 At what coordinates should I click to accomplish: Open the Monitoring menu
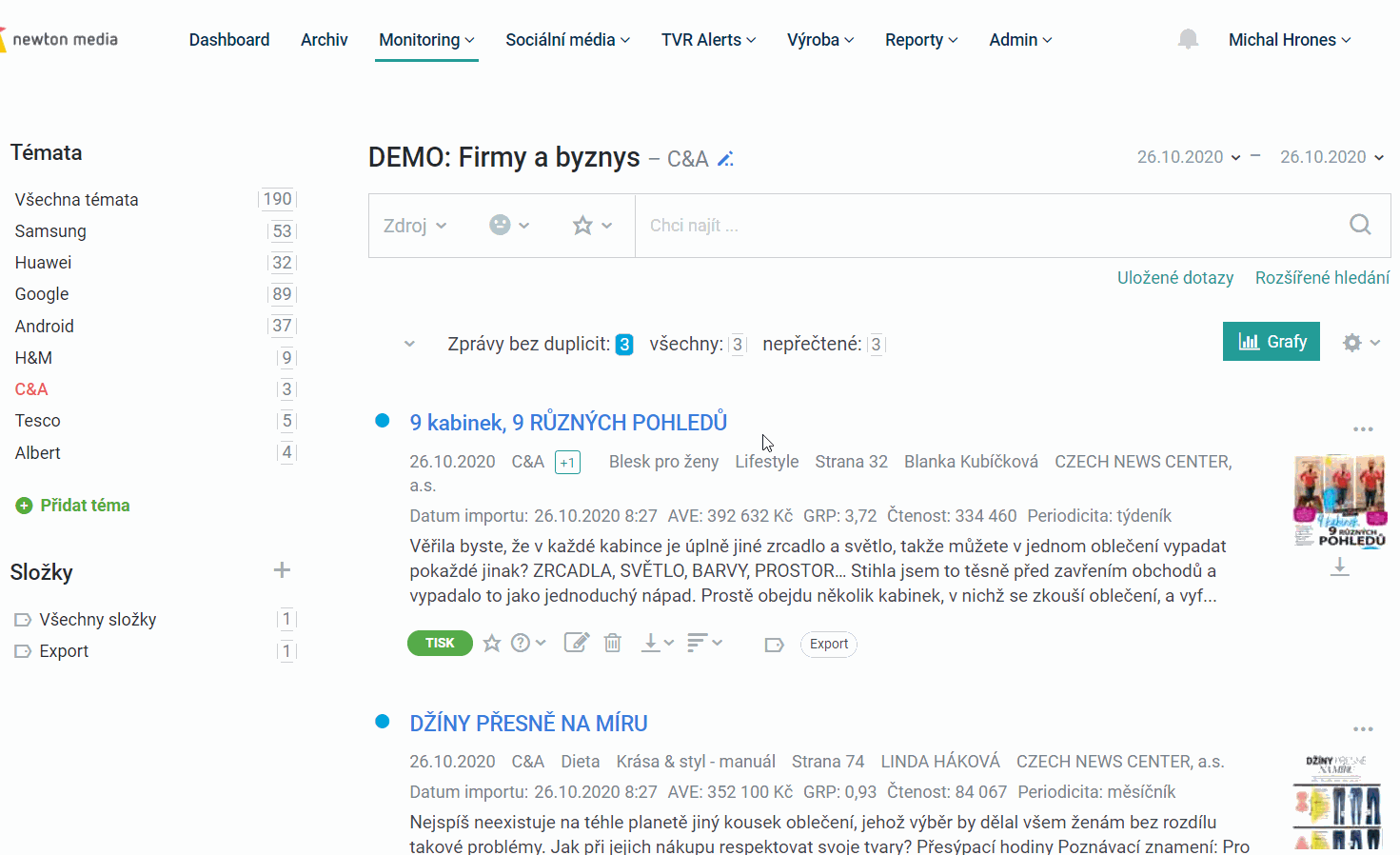click(426, 40)
